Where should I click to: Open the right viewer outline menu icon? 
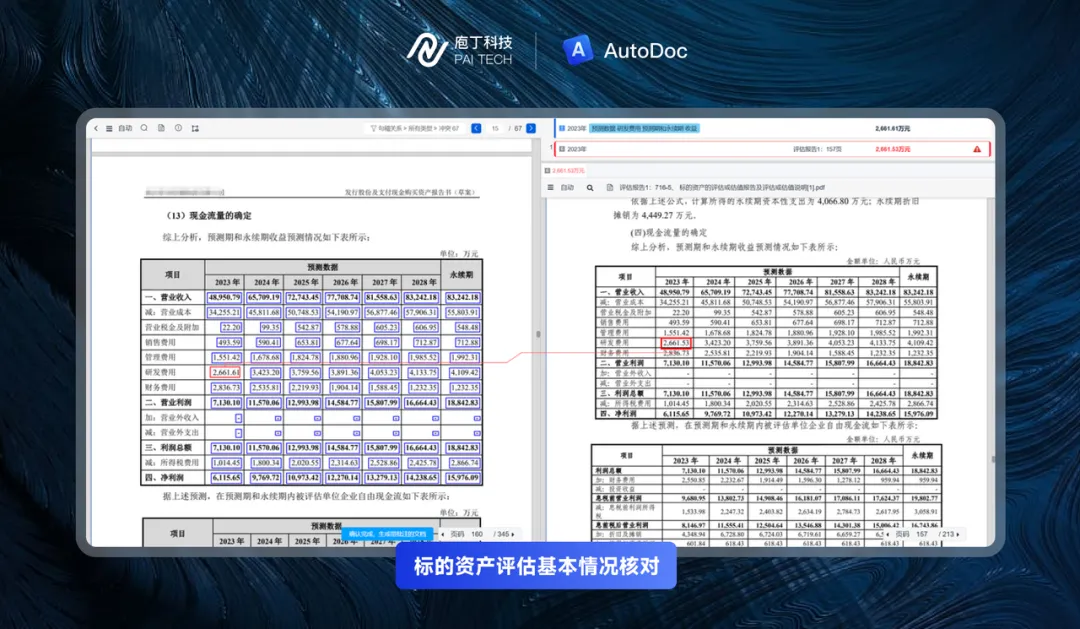(550, 187)
